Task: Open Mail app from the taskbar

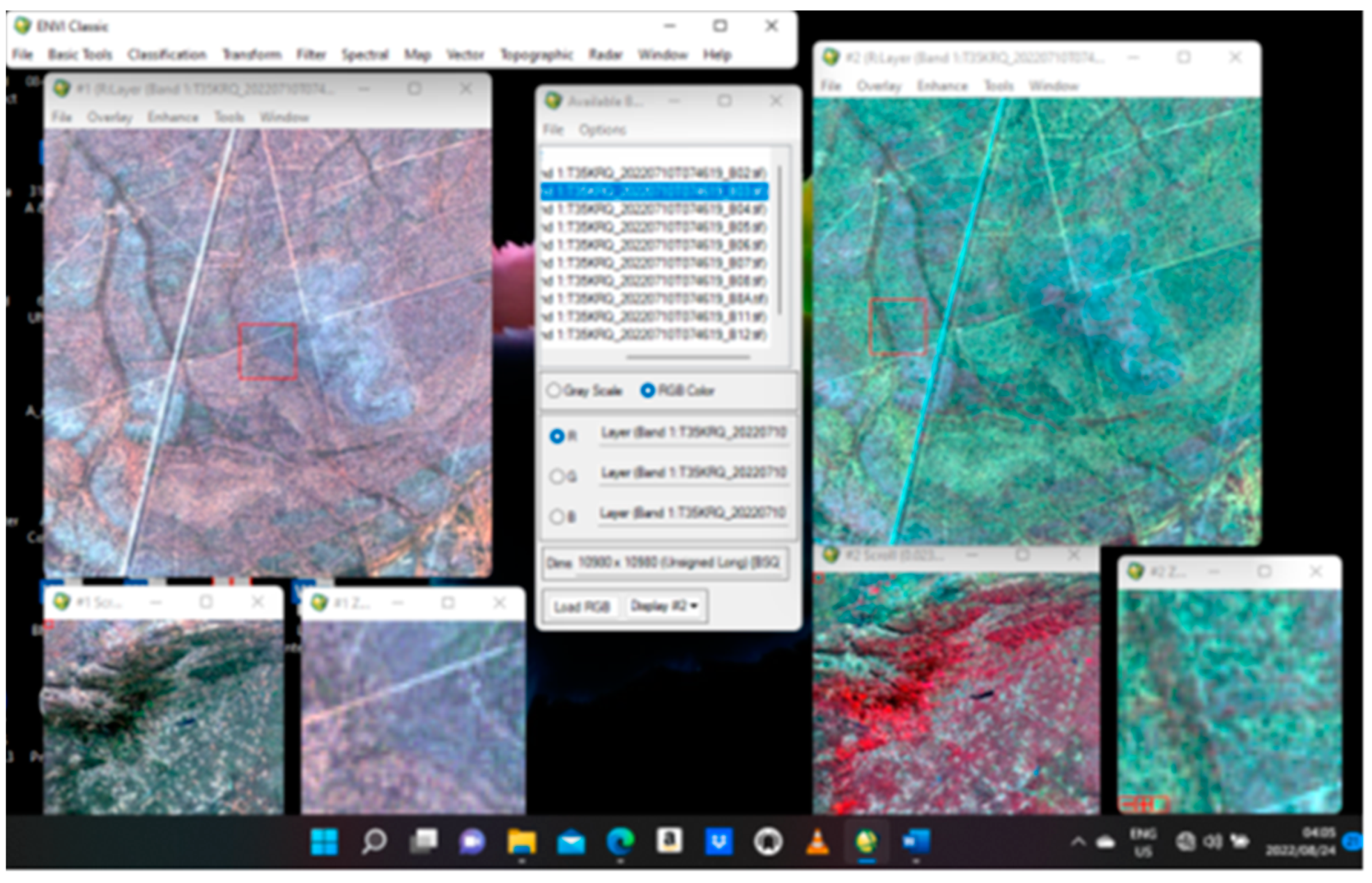Action: click(570, 842)
